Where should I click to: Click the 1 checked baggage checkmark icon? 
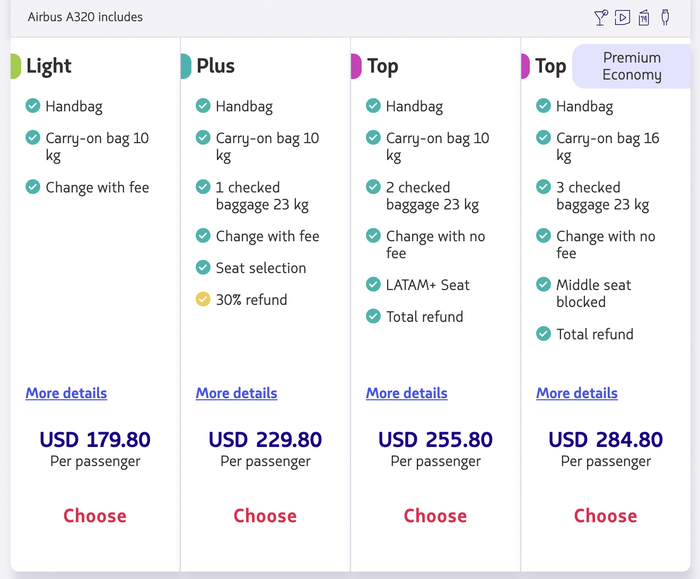[x=203, y=187]
